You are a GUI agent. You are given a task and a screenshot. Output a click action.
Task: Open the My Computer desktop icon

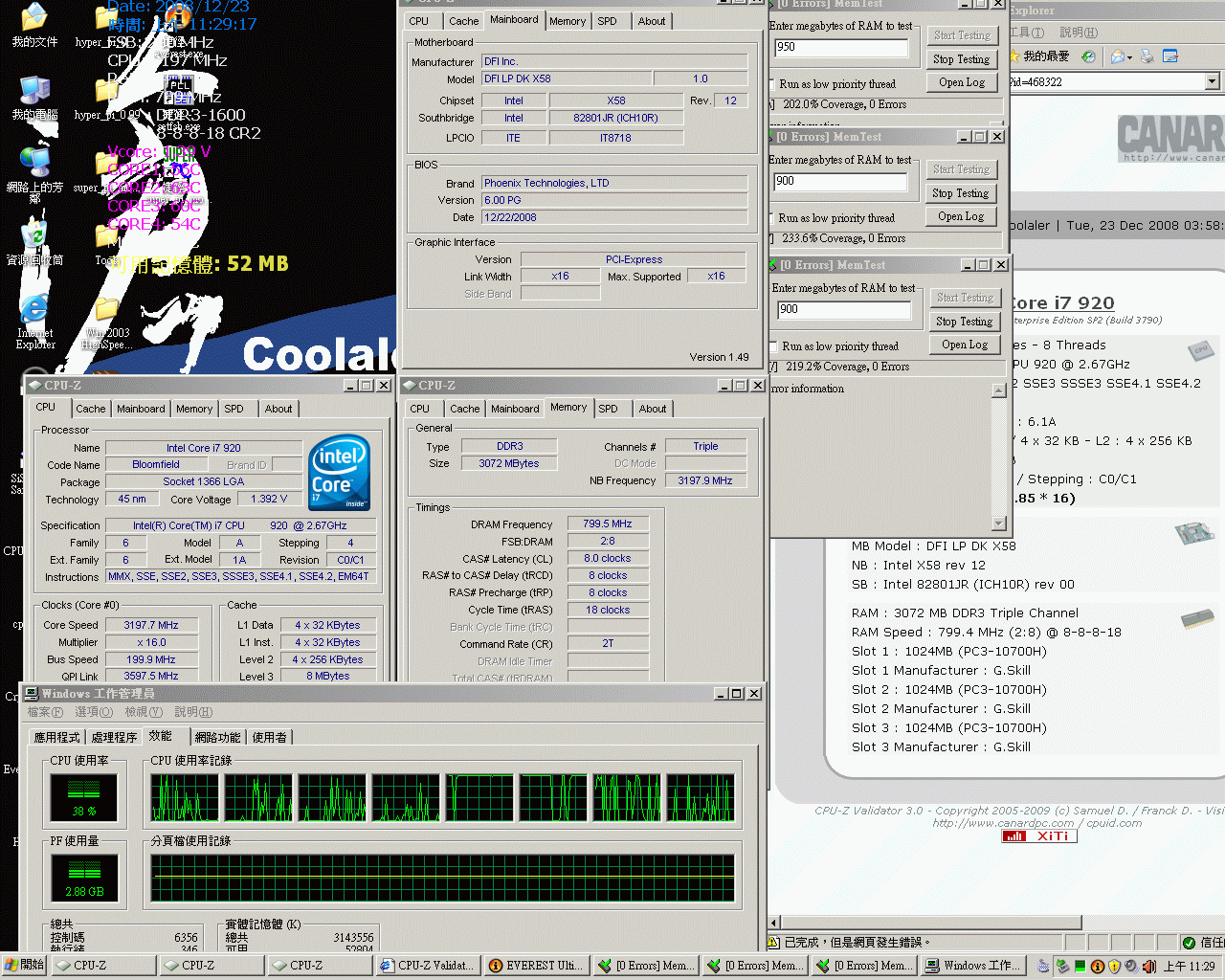34,99
